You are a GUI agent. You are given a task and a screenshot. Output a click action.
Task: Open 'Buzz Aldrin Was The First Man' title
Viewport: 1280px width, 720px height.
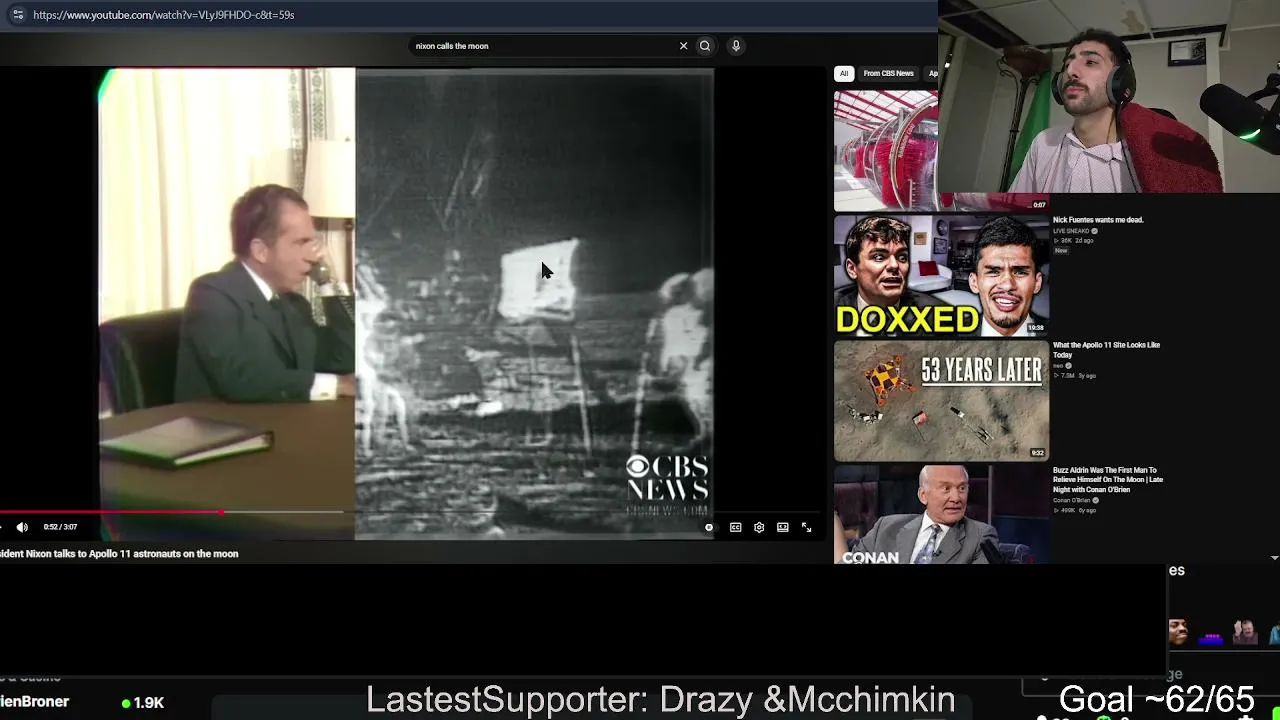1108,480
